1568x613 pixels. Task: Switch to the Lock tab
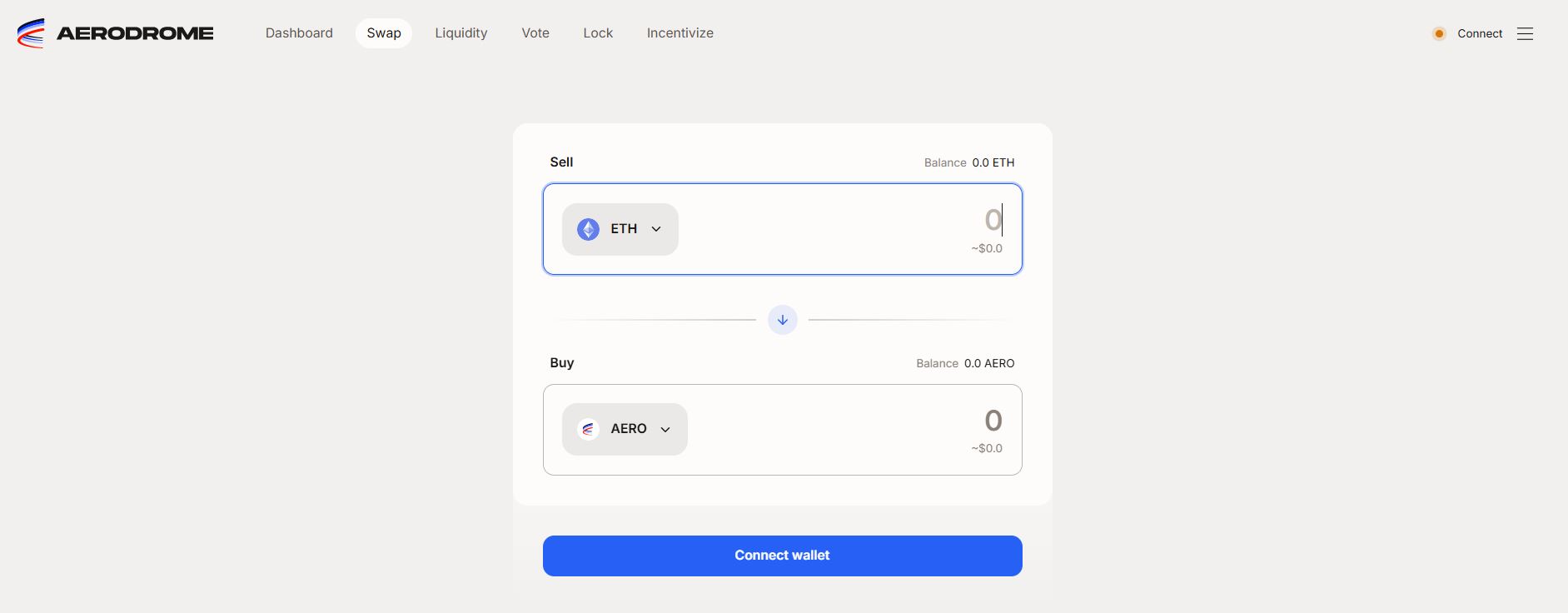point(598,33)
